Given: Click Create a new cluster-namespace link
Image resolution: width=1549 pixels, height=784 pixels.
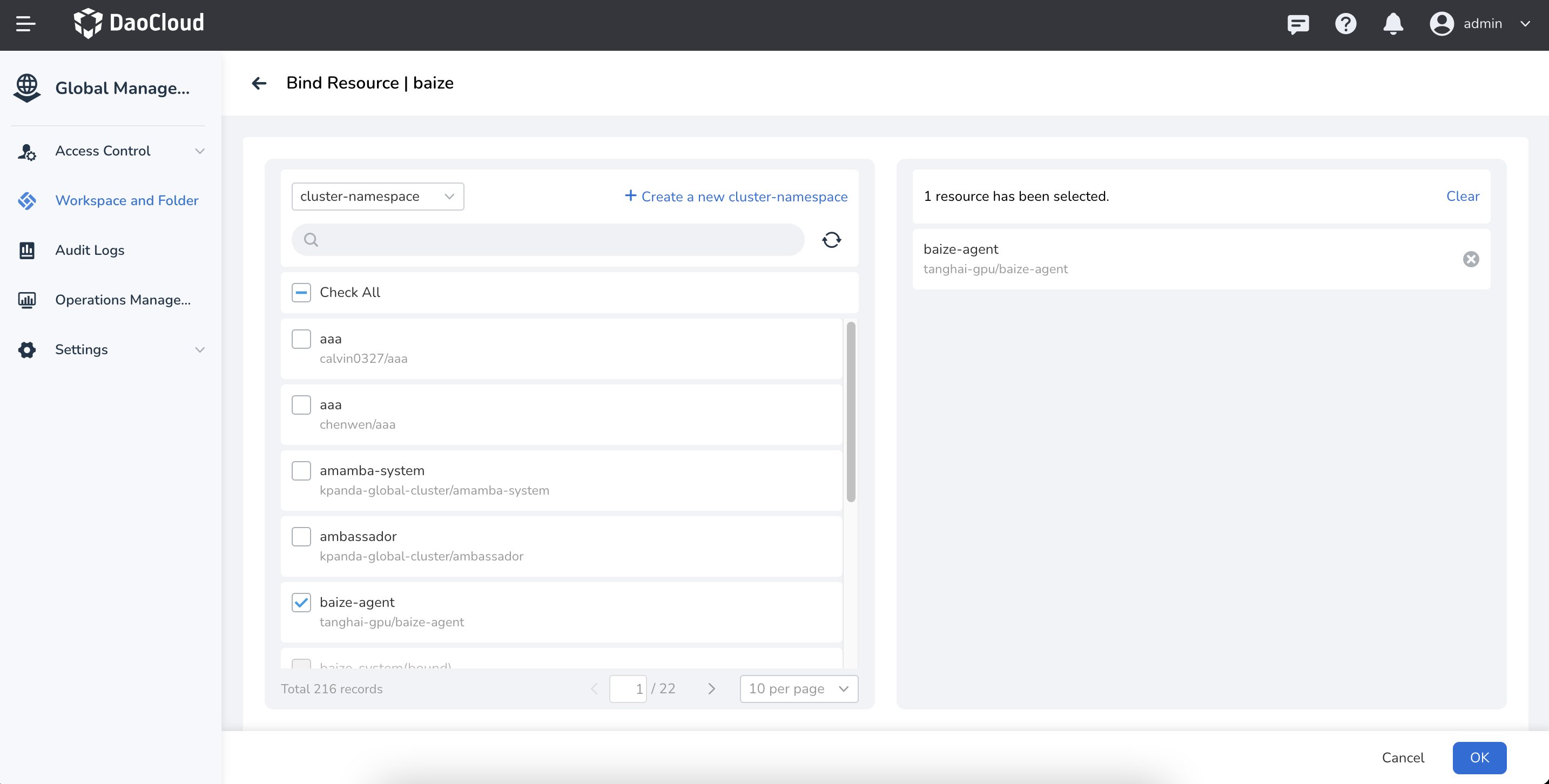Looking at the screenshot, I should (x=736, y=197).
